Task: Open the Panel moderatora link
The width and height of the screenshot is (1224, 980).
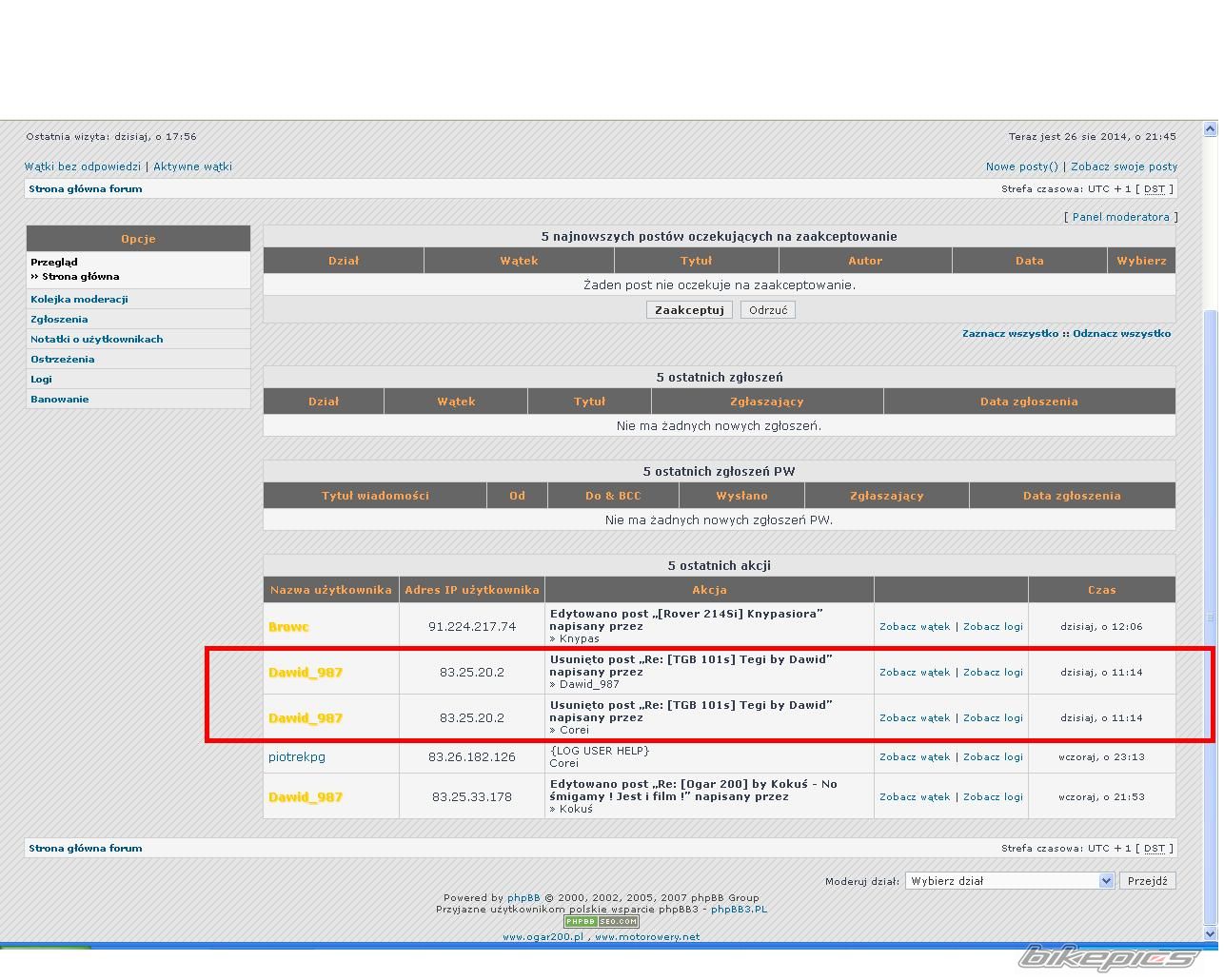Action: (1120, 217)
